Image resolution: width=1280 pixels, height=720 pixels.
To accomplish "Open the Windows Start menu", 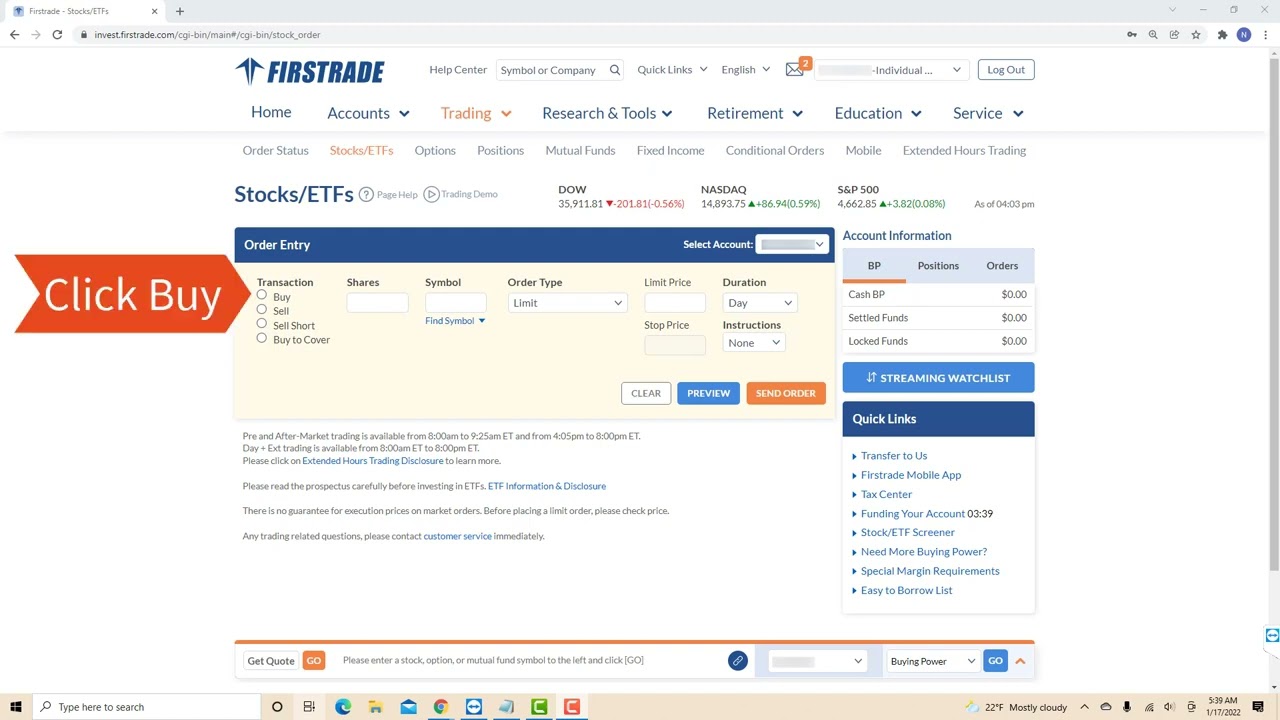I will 15,707.
